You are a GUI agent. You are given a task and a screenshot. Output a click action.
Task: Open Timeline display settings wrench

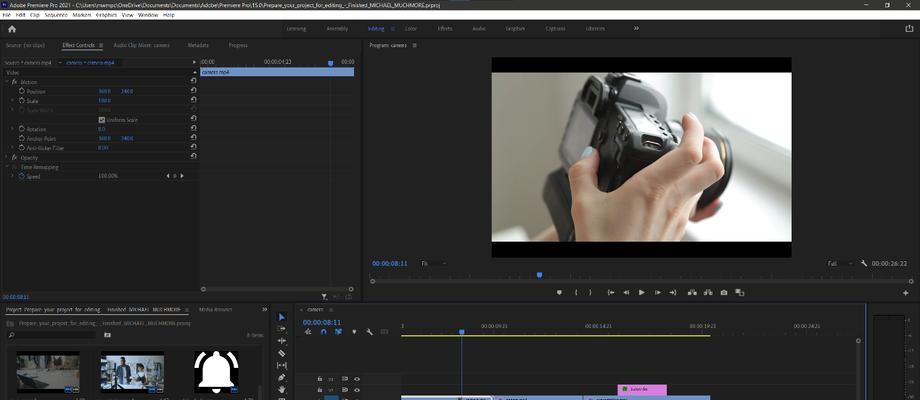click(x=369, y=331)
